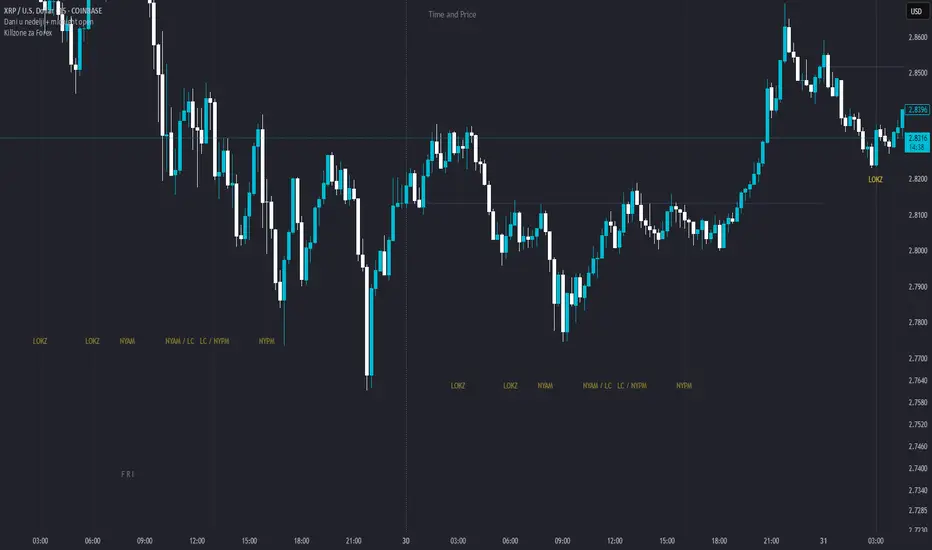Select the 09:00 time axis label
The width and height of the screenshot is (932, 550).
coord(144,540)
